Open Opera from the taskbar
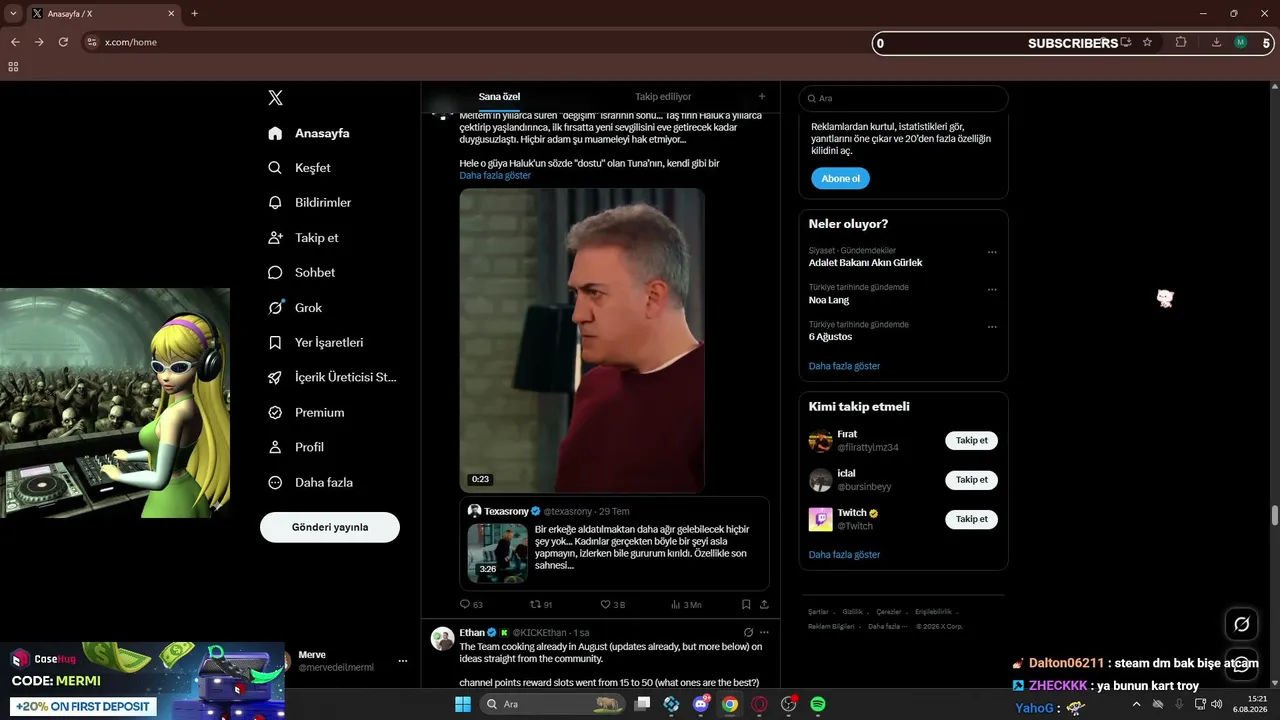This screenshot has height=720, width=1280. point(759,704)
